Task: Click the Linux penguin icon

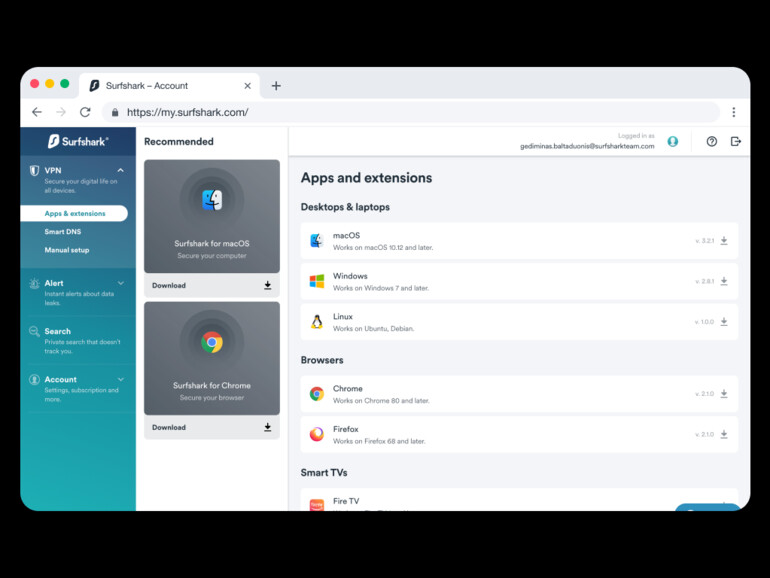Action: coord(317,322)
